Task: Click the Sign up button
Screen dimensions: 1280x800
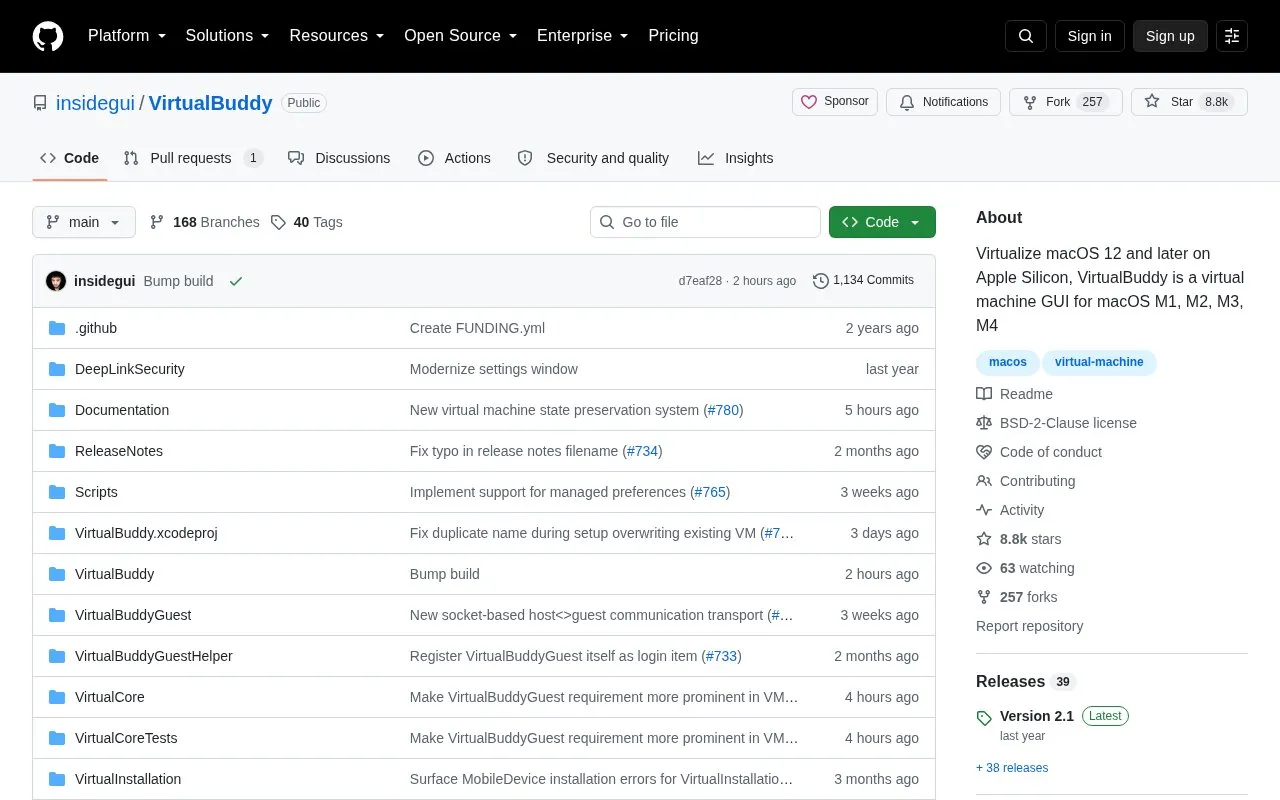Action: pos(1170,36)
